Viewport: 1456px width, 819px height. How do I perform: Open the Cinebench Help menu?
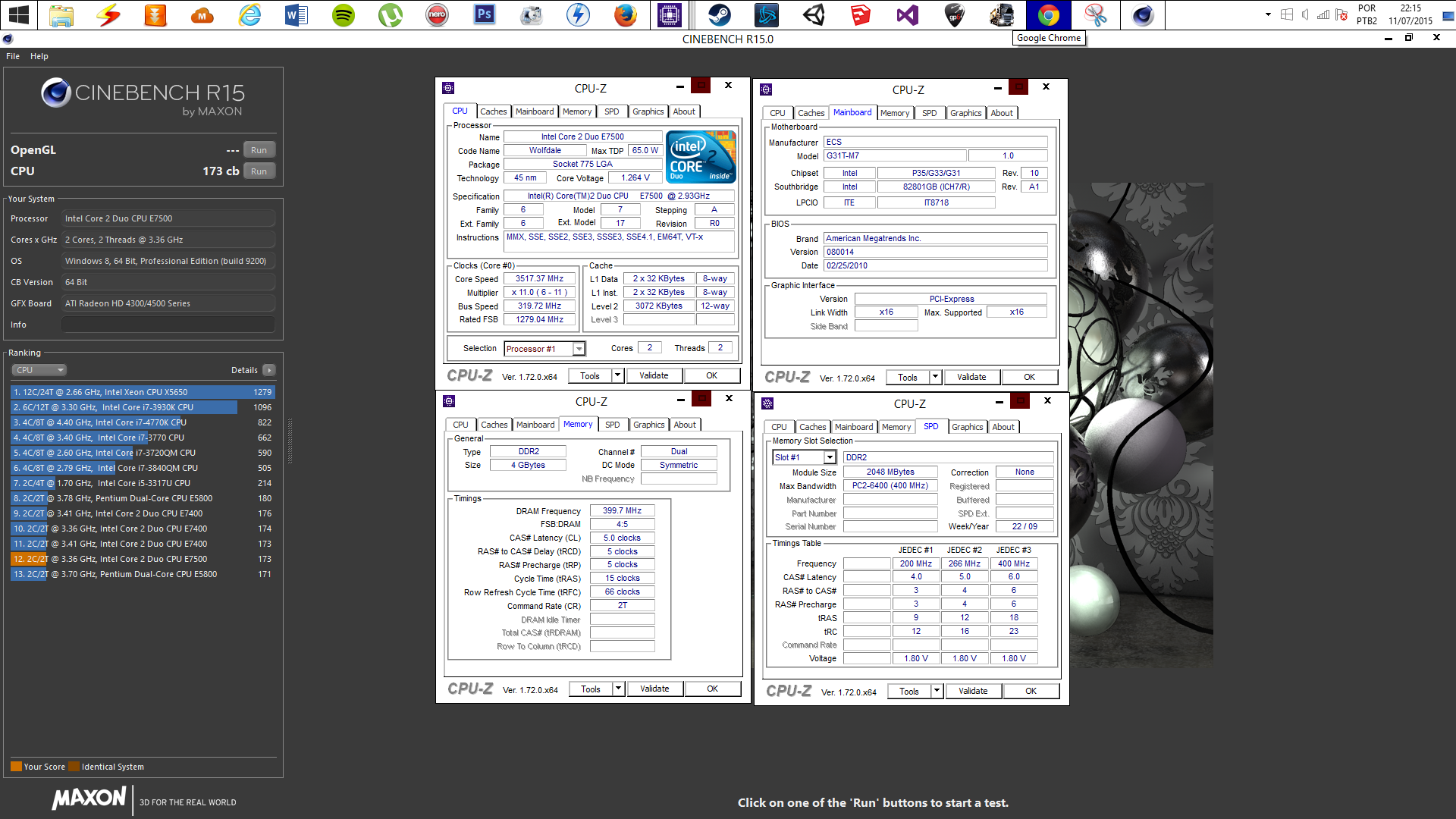[x=39, y=56]
